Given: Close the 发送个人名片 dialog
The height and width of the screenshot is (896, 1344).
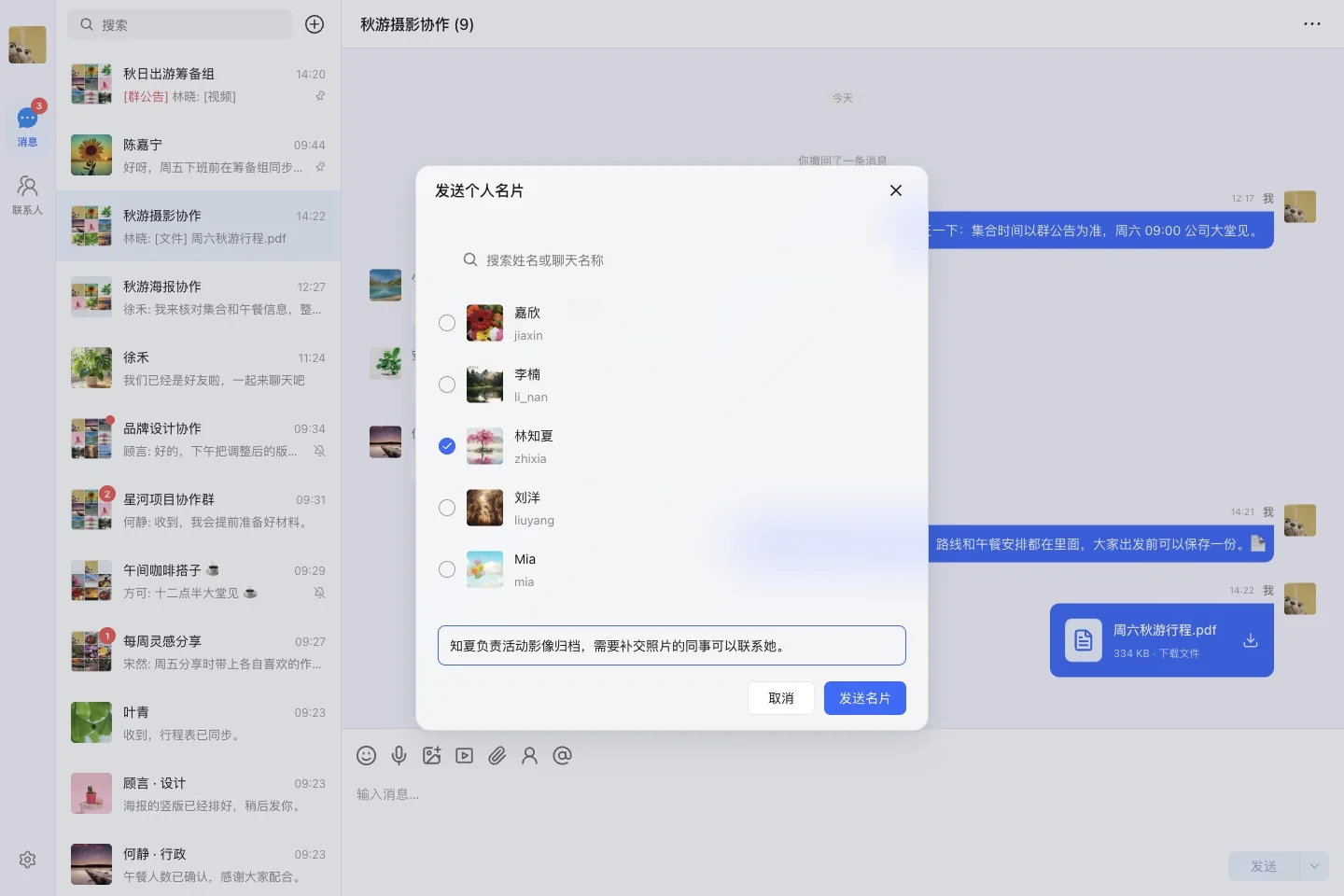Looking at the screenshot, I should coord(896,190).
